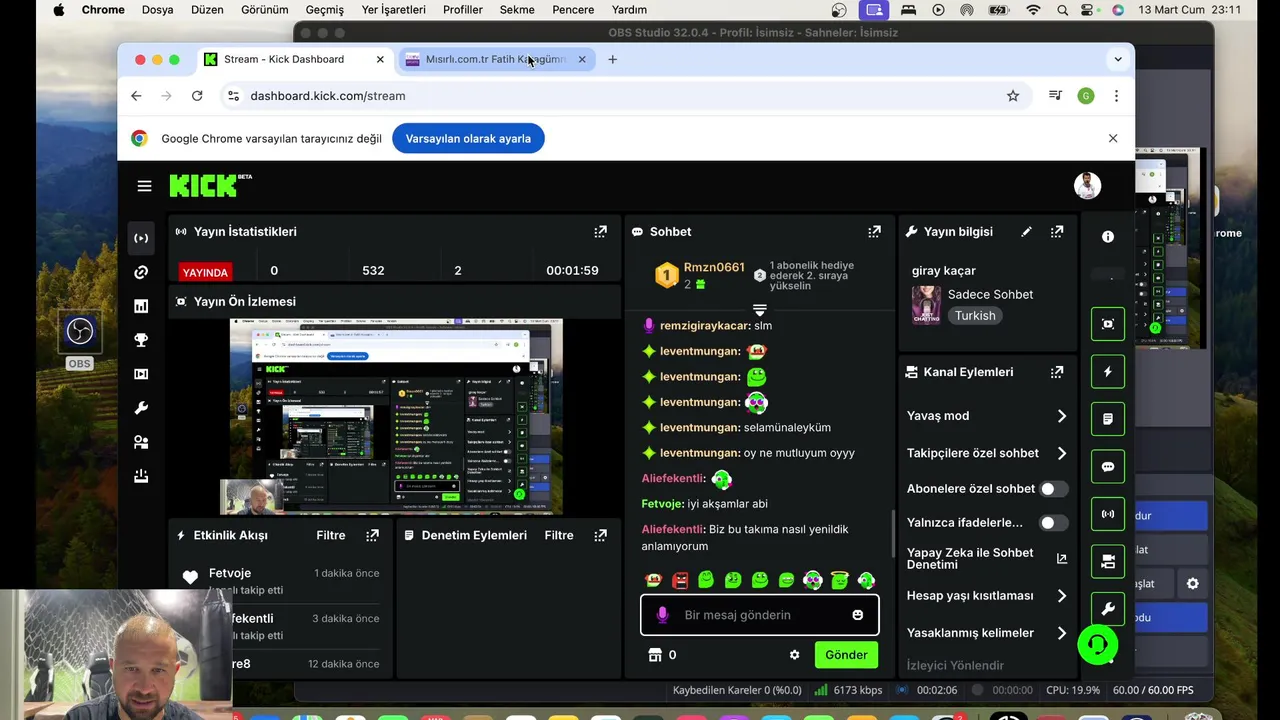The width and height of the screenshot is (1280, 720).
Task: Open the Dosya menu
Action: (x=158, y=10)
